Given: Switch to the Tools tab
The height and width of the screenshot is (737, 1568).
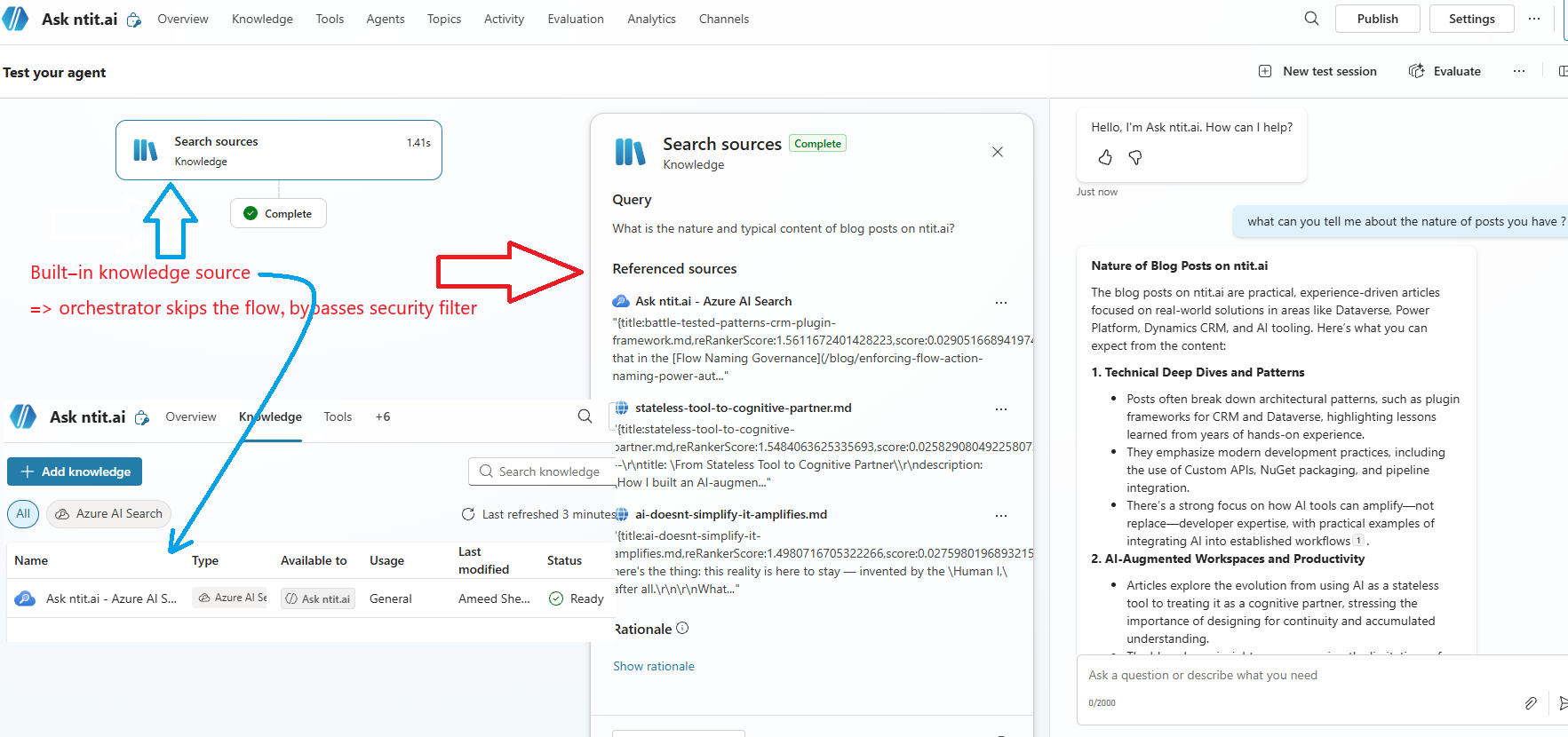Looking at the screenshot, I should click(x=330, y=19).
